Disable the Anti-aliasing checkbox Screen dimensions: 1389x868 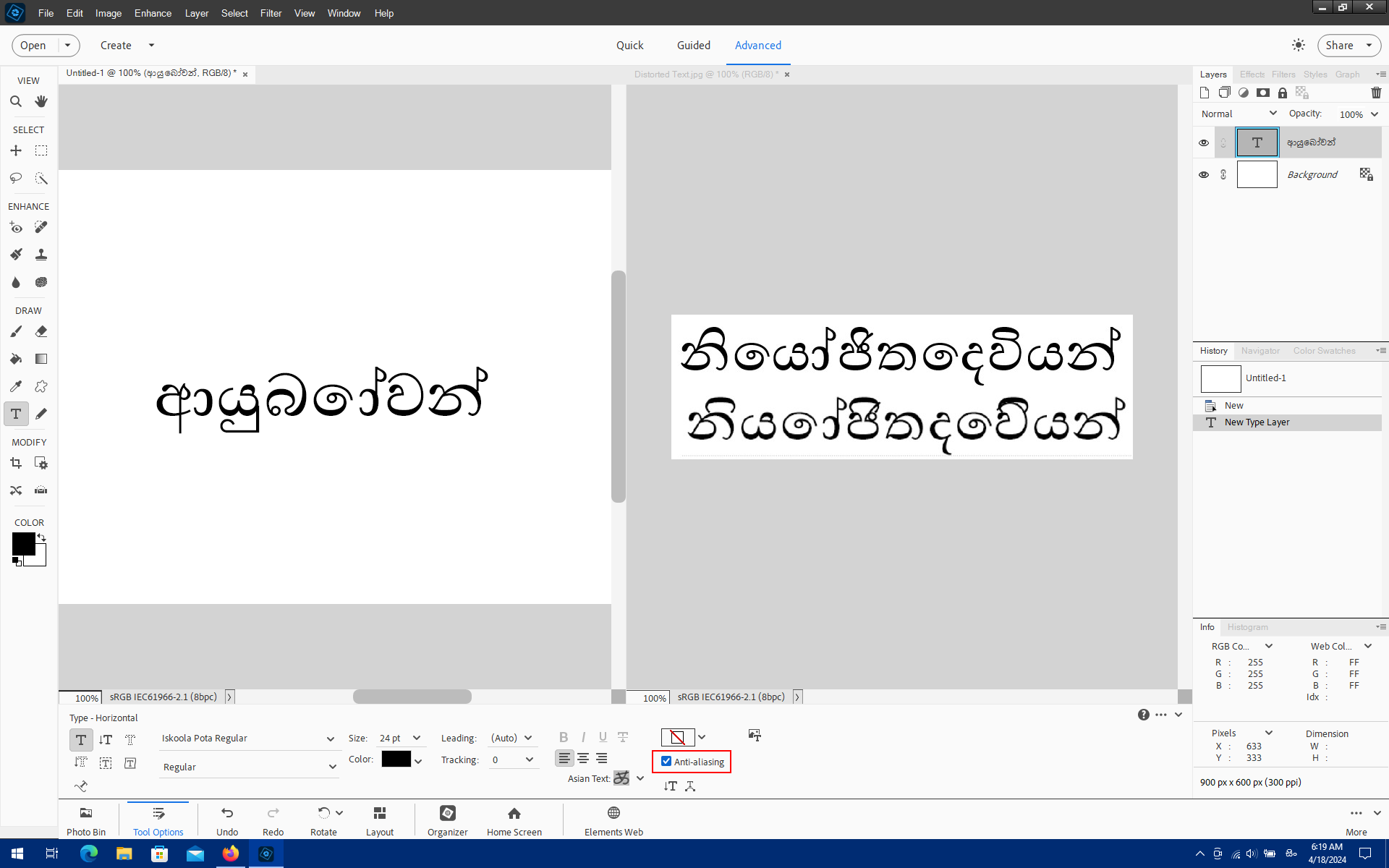coord(666,761)
